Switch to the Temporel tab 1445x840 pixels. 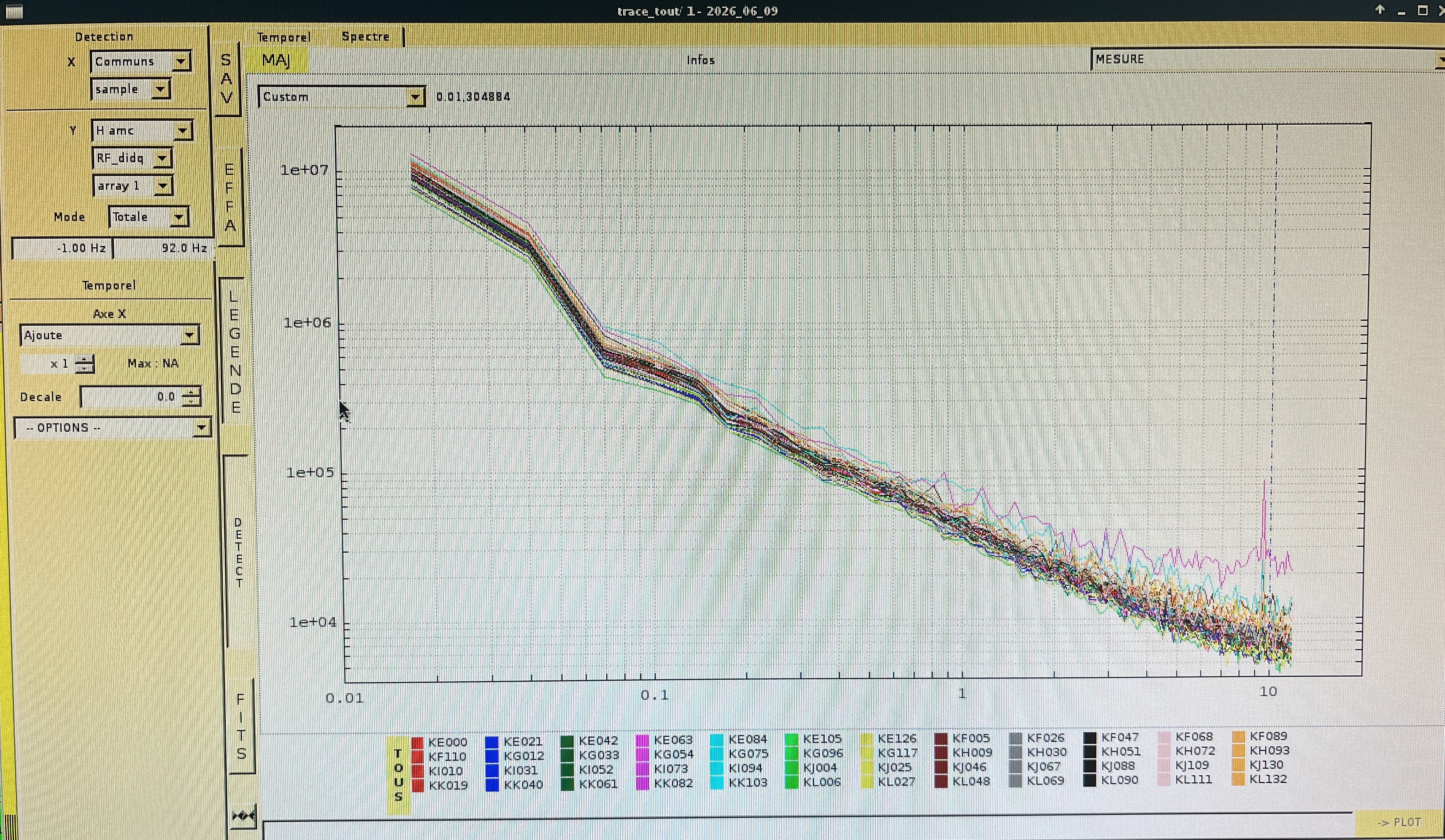(x=284, y=37)
